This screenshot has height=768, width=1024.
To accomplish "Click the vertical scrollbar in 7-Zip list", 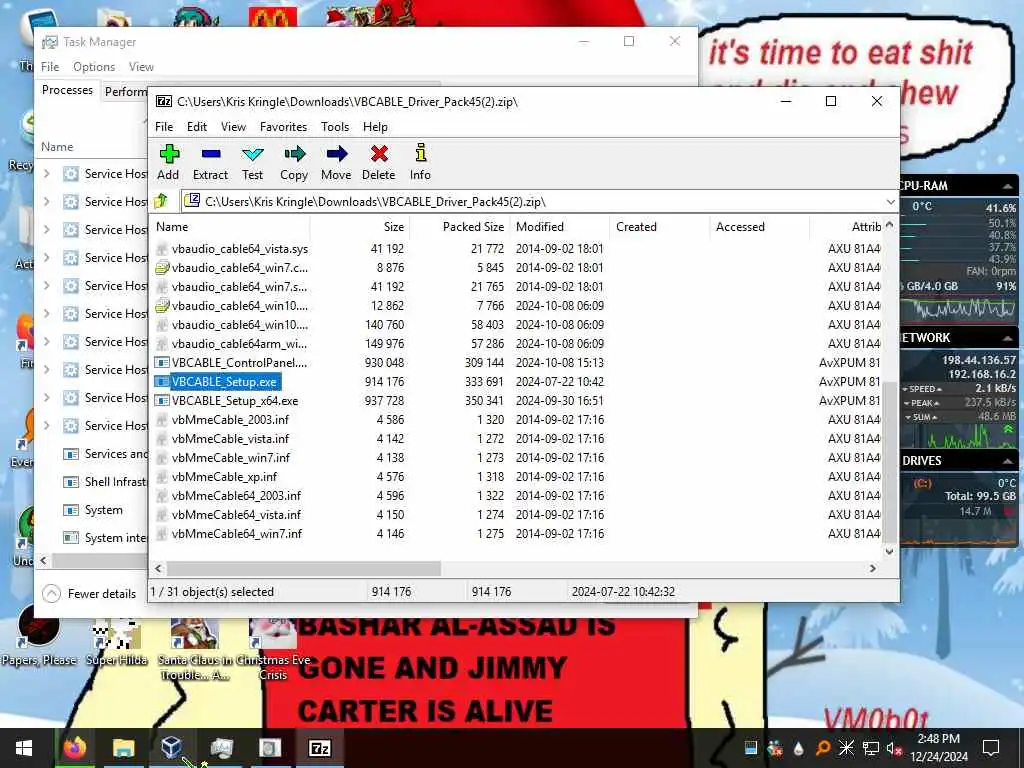I will [889, 460].
